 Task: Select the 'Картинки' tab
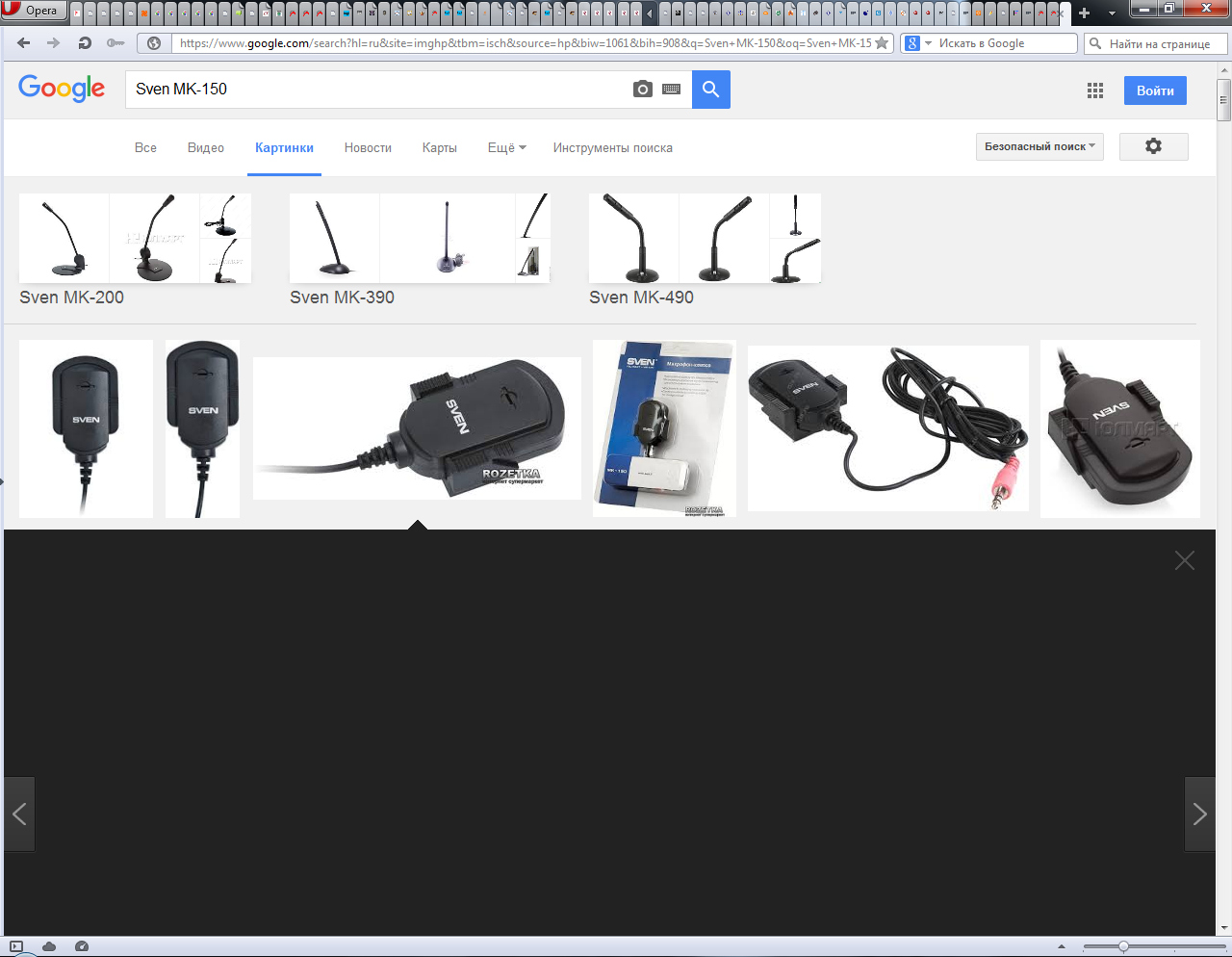pyautogui.click(x=284, y=147)
